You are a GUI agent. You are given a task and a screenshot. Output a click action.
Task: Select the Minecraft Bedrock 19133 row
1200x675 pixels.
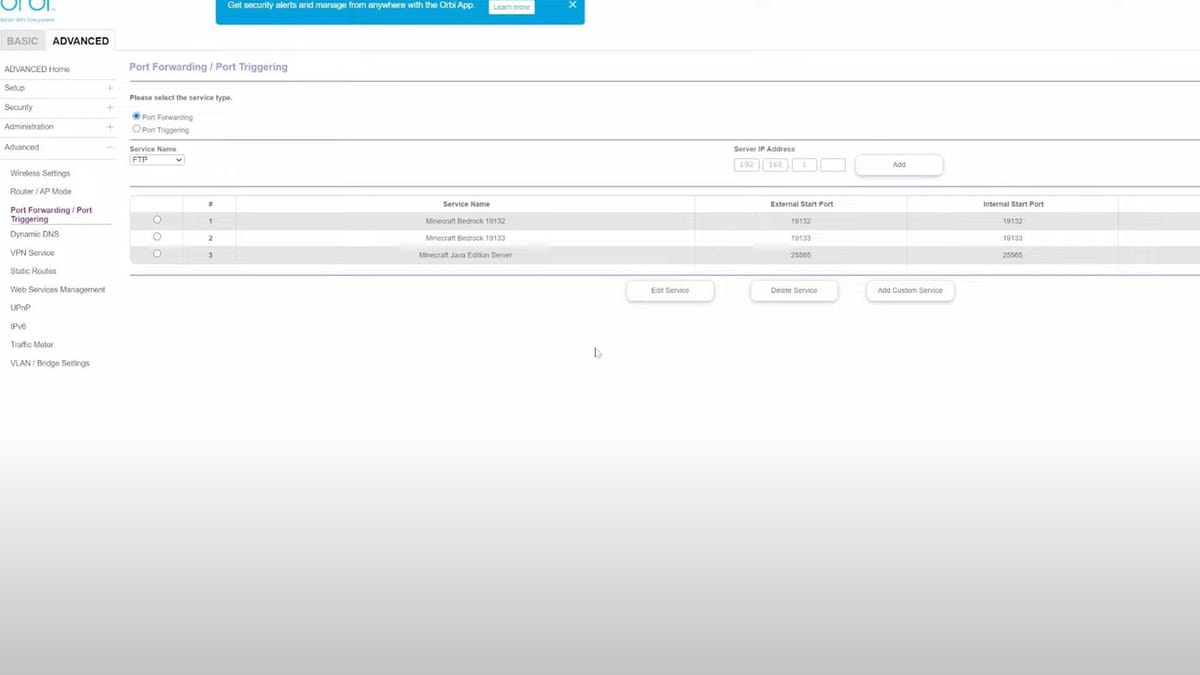[157, 237]
